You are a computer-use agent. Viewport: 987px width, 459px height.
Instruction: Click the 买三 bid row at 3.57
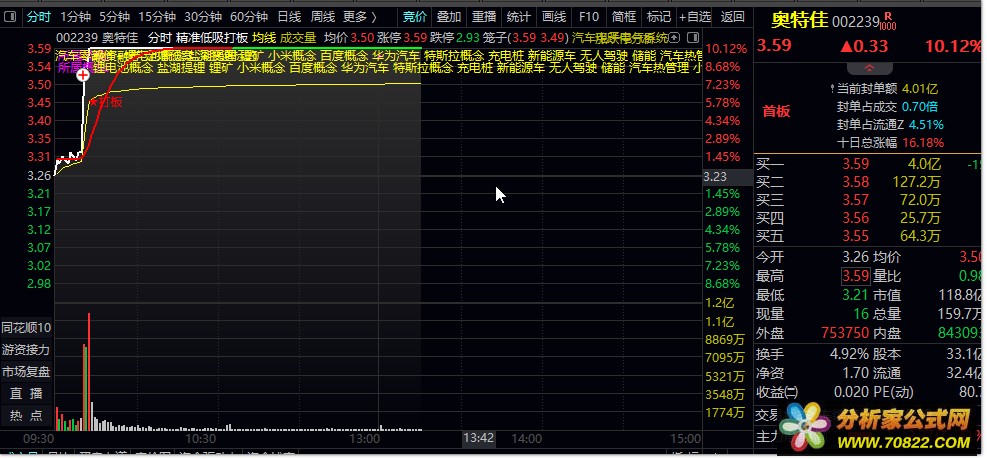pyautogui.click(x=870, y=200)
